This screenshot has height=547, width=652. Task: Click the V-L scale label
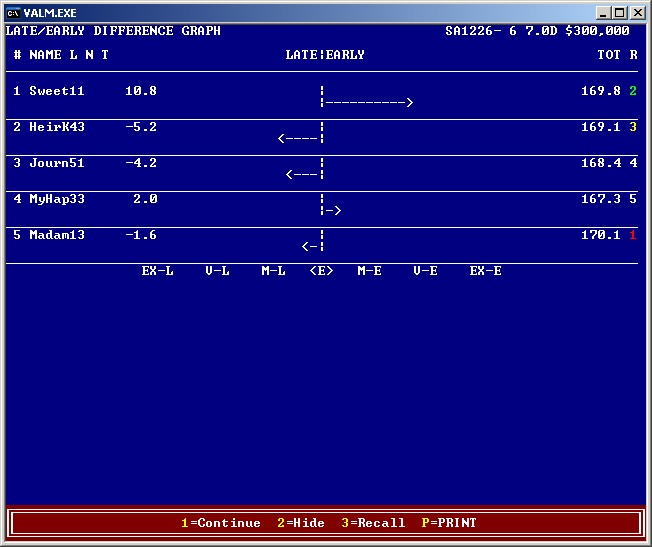(x=217, y=271)
